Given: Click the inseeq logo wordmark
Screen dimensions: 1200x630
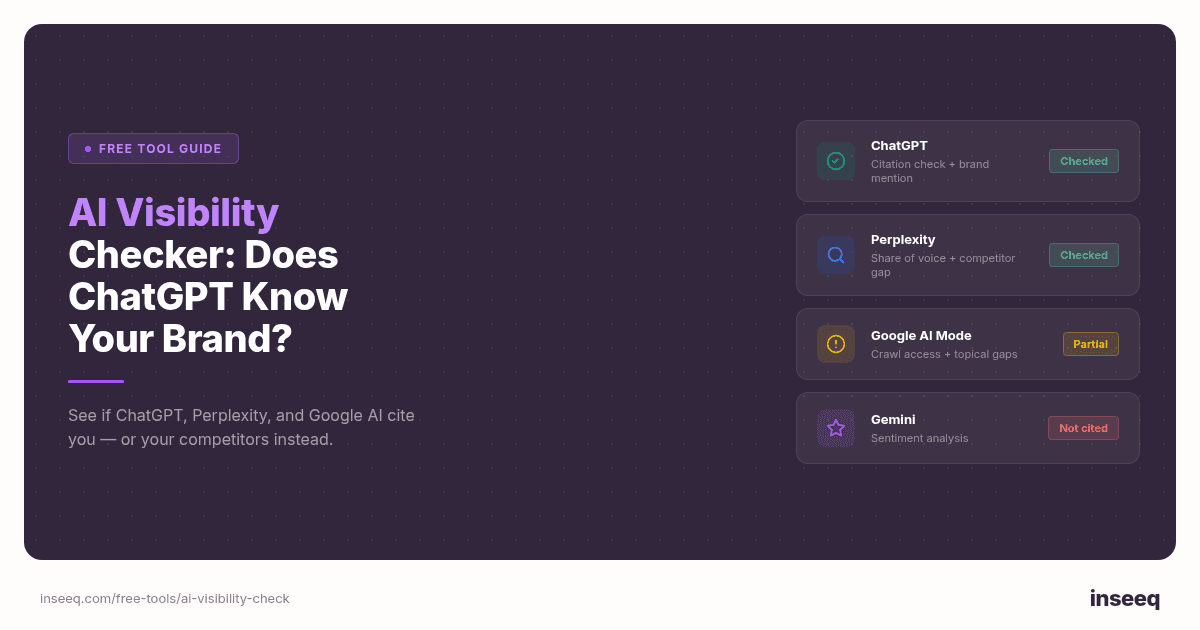Looking at the screenshot, I should pos(1125,599).
